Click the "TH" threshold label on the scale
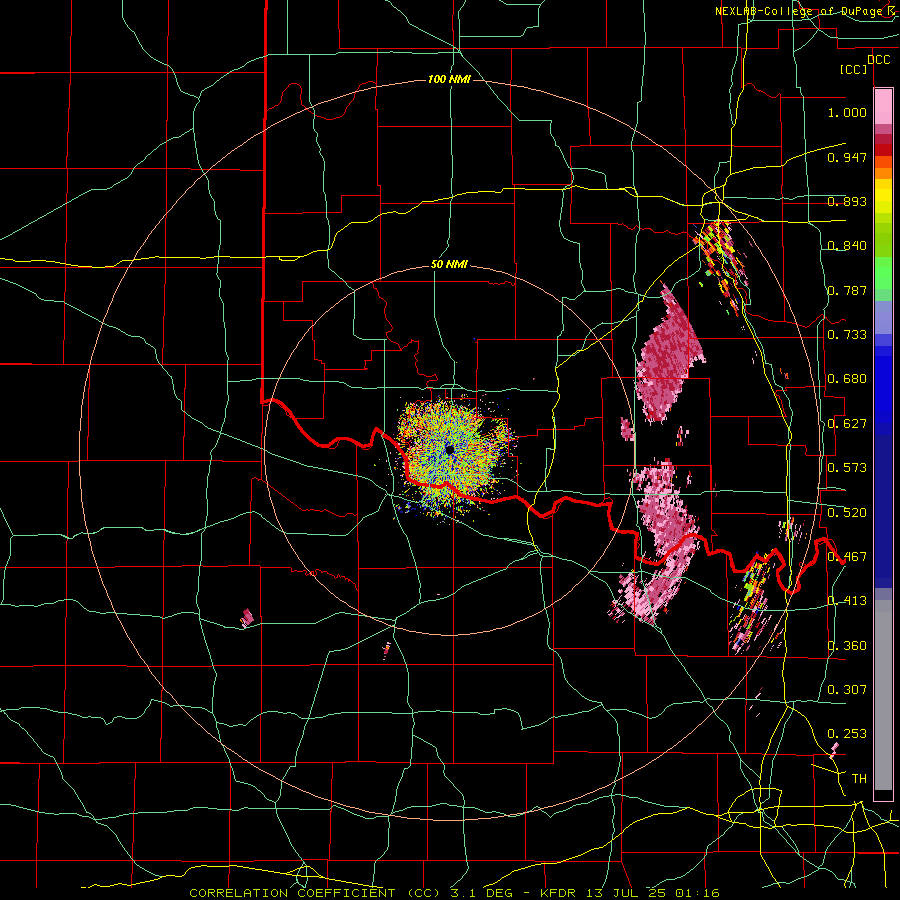 859,779
